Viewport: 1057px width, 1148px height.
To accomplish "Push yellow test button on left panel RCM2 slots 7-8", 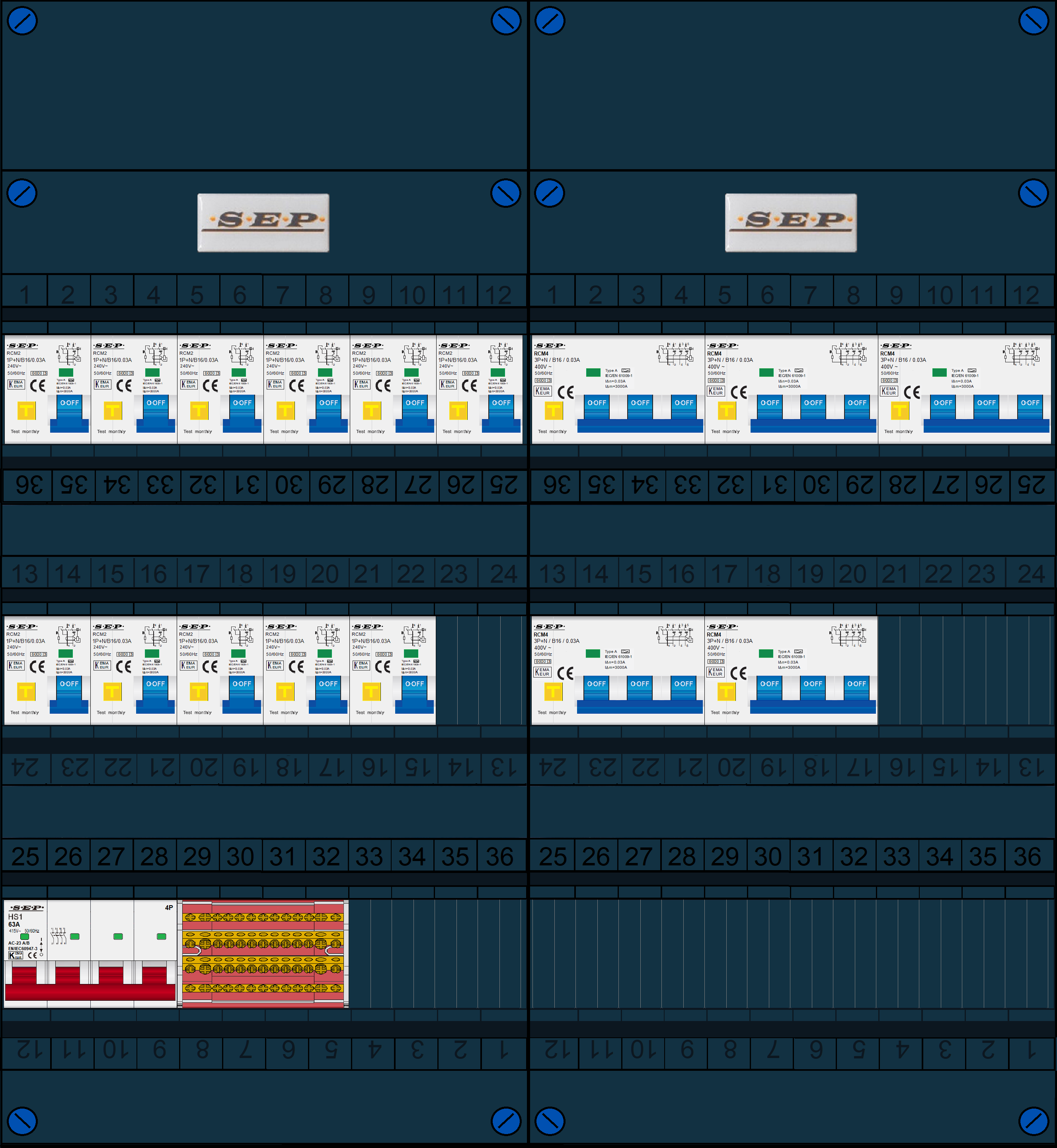I will click(x=285, y=410).
